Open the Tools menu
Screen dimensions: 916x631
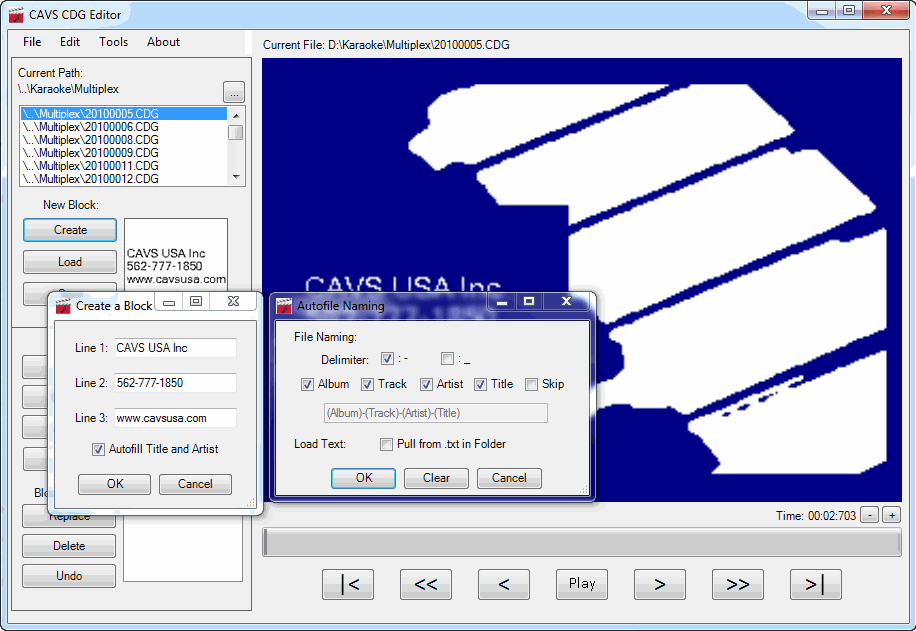(x=113, y=42)
